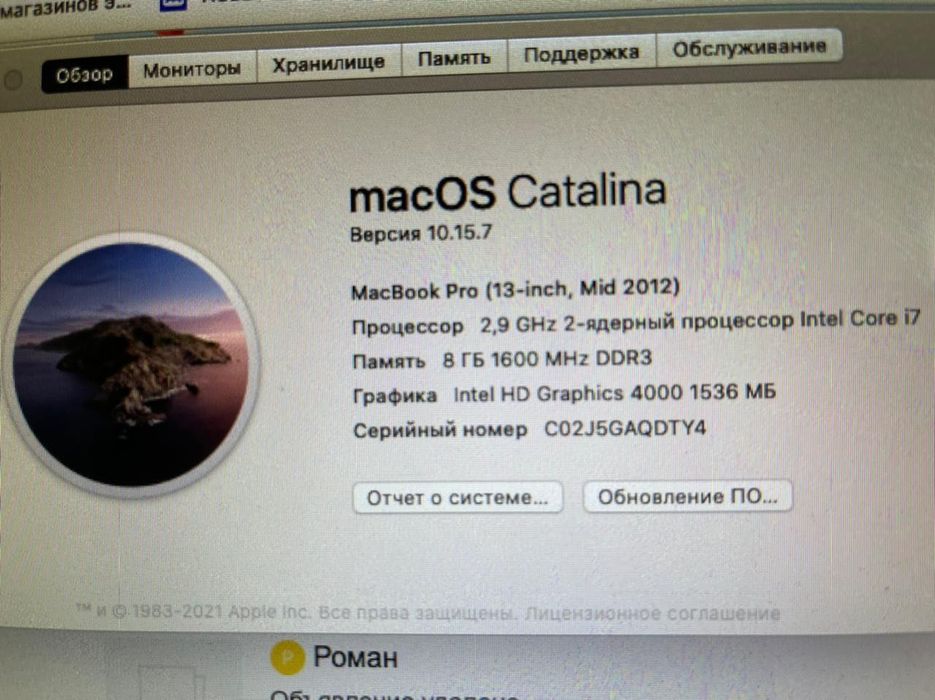Open the Поддержка tab

581,53
